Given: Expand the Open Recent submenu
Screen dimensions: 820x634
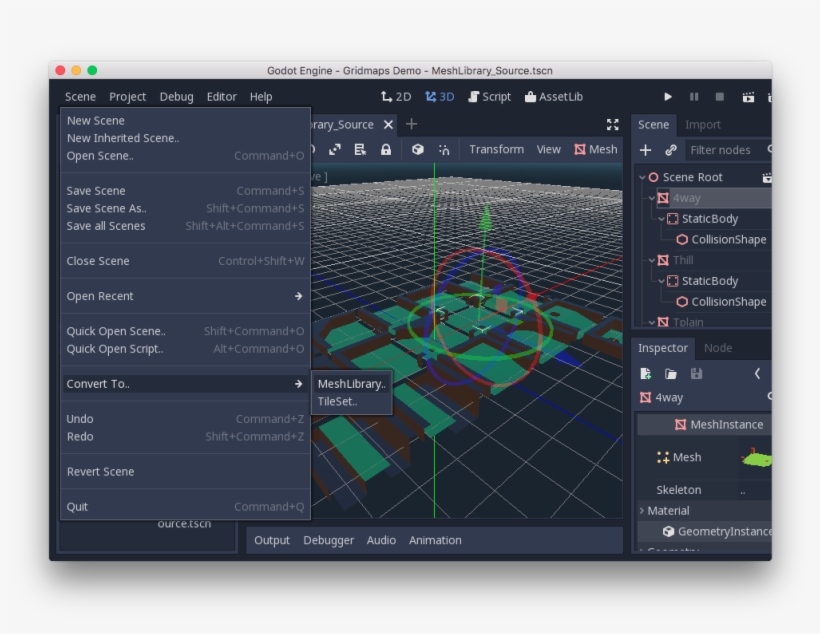Looking at the screenshot, I should point(185,296).
